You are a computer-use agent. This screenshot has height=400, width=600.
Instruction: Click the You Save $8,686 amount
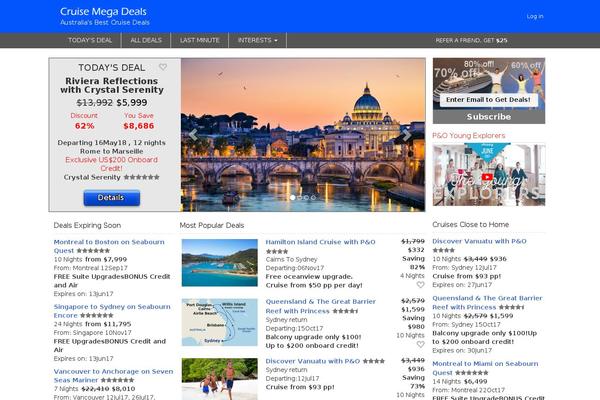point(139,126)
